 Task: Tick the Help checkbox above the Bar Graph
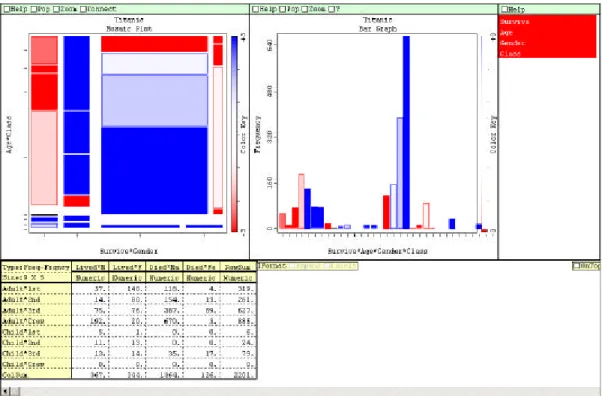(256, 9)
